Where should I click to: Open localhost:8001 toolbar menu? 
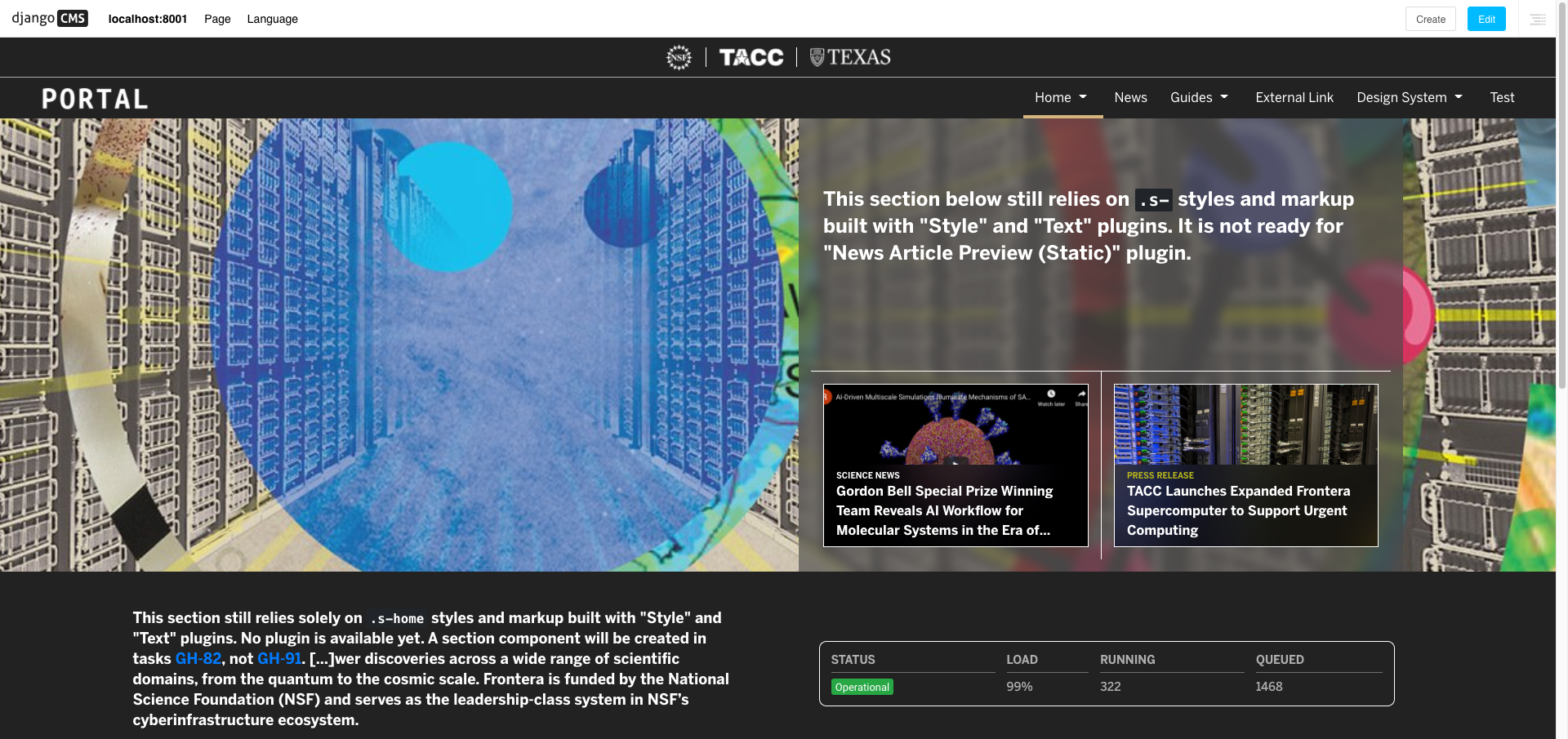pos(148,19)
